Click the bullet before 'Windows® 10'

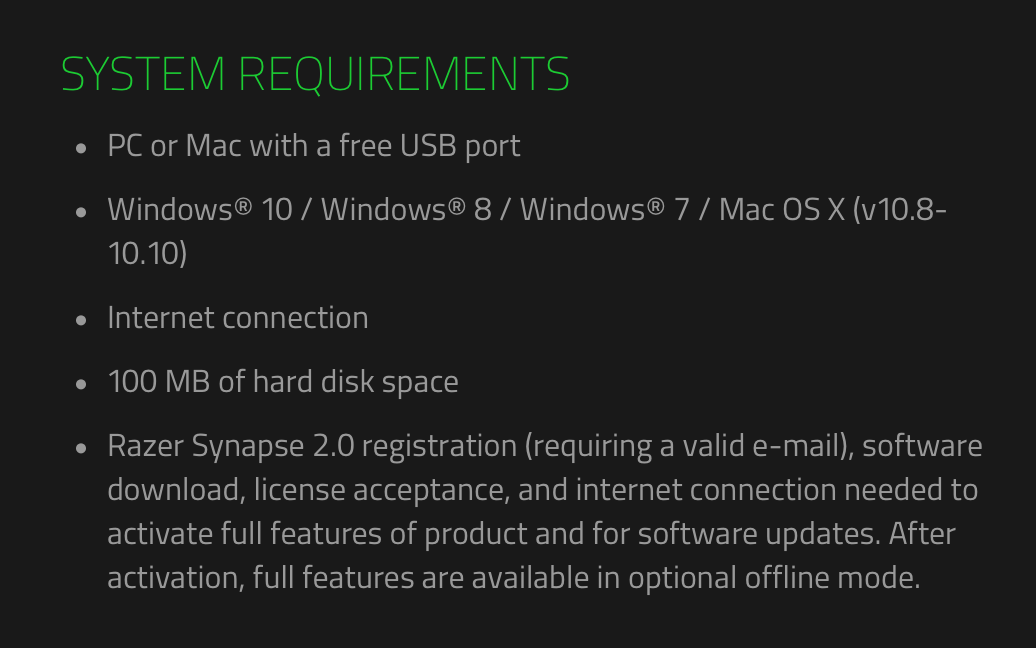click(x=82, y=212)
